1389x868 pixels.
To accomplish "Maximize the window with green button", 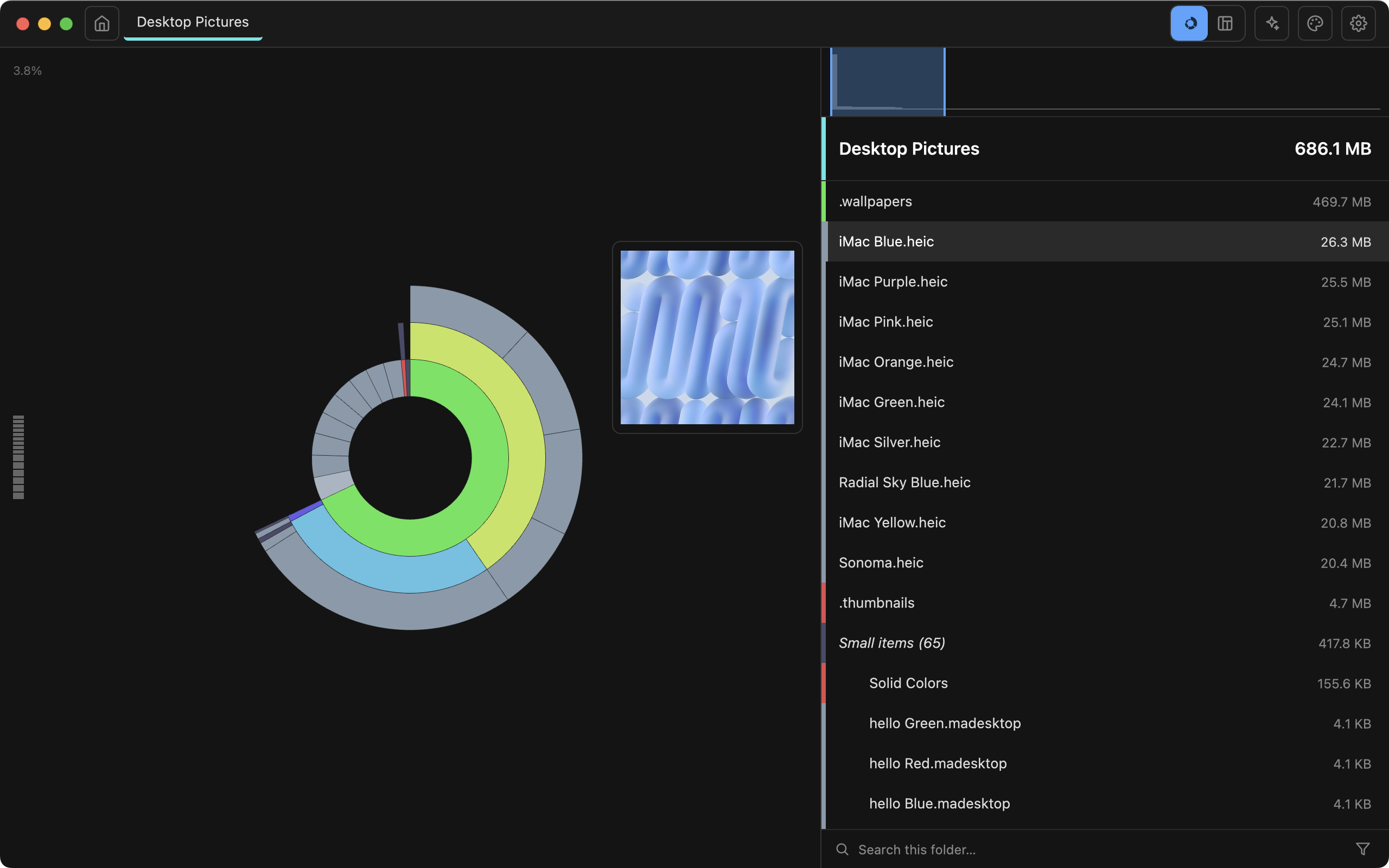I will 66,23.
